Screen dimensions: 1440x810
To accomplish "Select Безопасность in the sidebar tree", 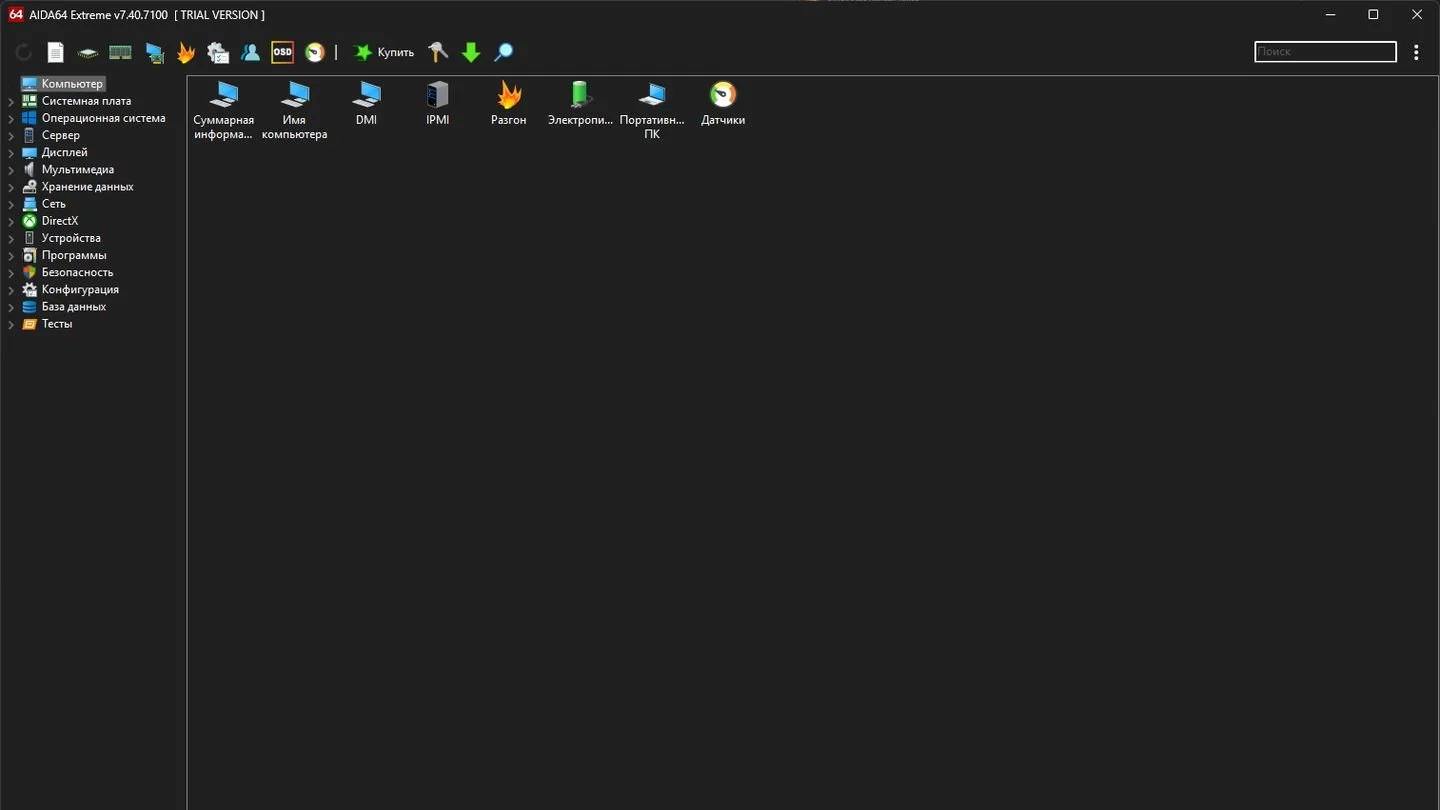I will 78,272.
